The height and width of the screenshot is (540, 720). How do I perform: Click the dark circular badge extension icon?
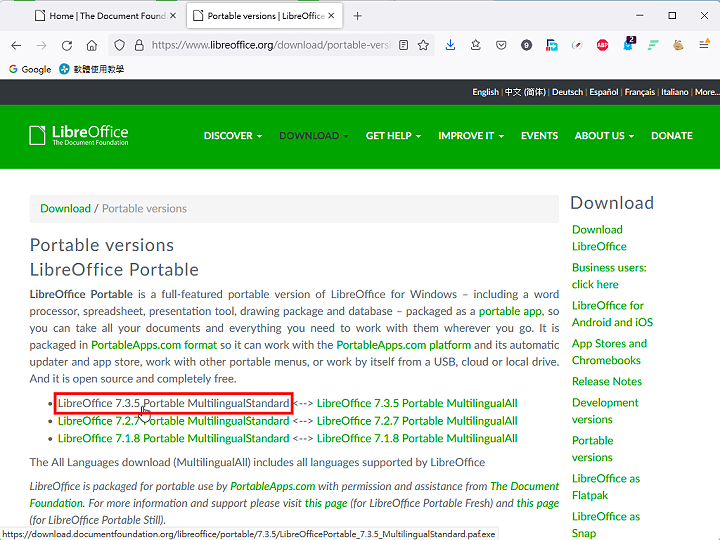tap(527, 45)
